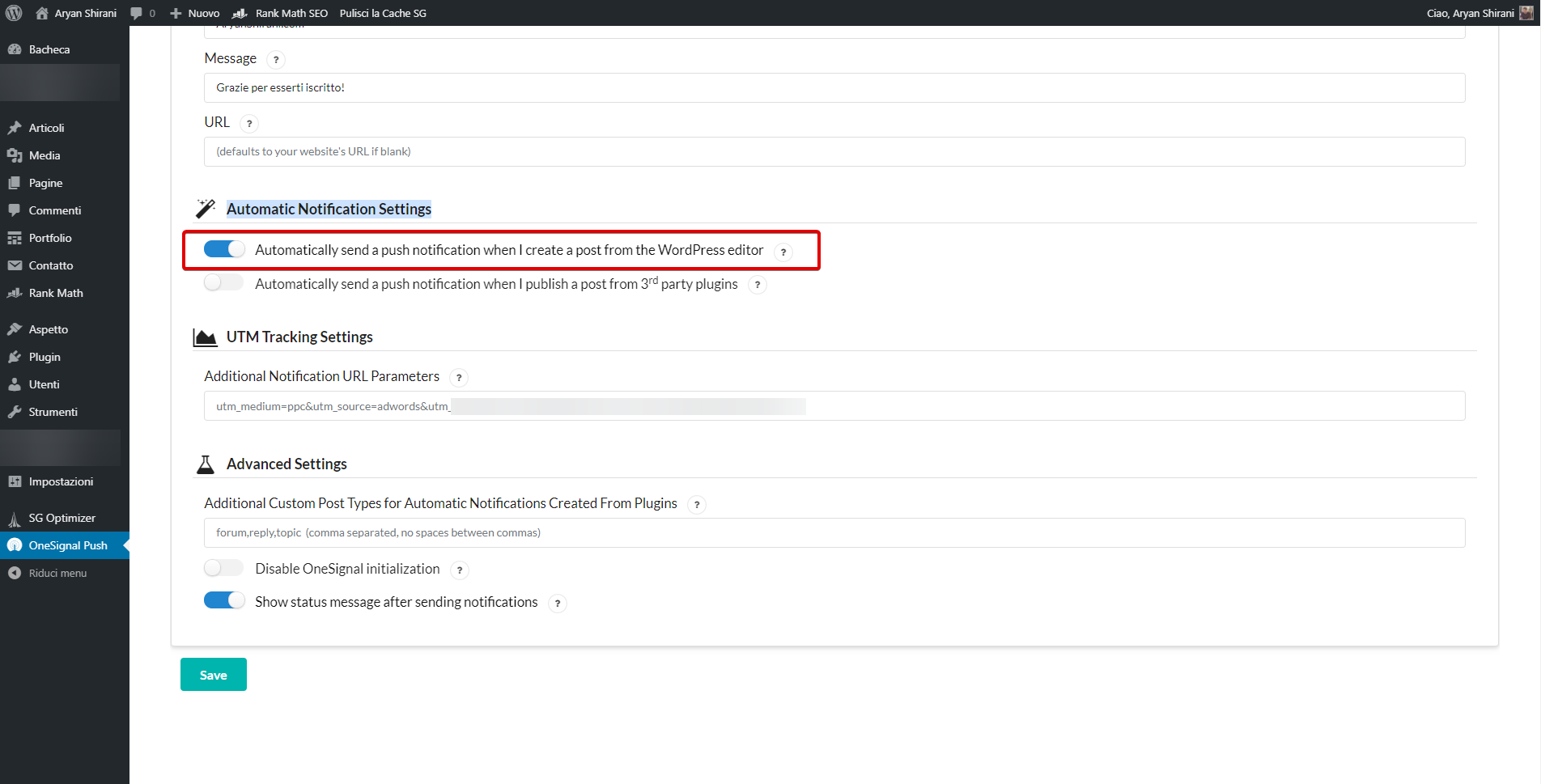1541x784 pixels.
Task: Click the Impostazioni settings icon
Action: coord(15,481)
